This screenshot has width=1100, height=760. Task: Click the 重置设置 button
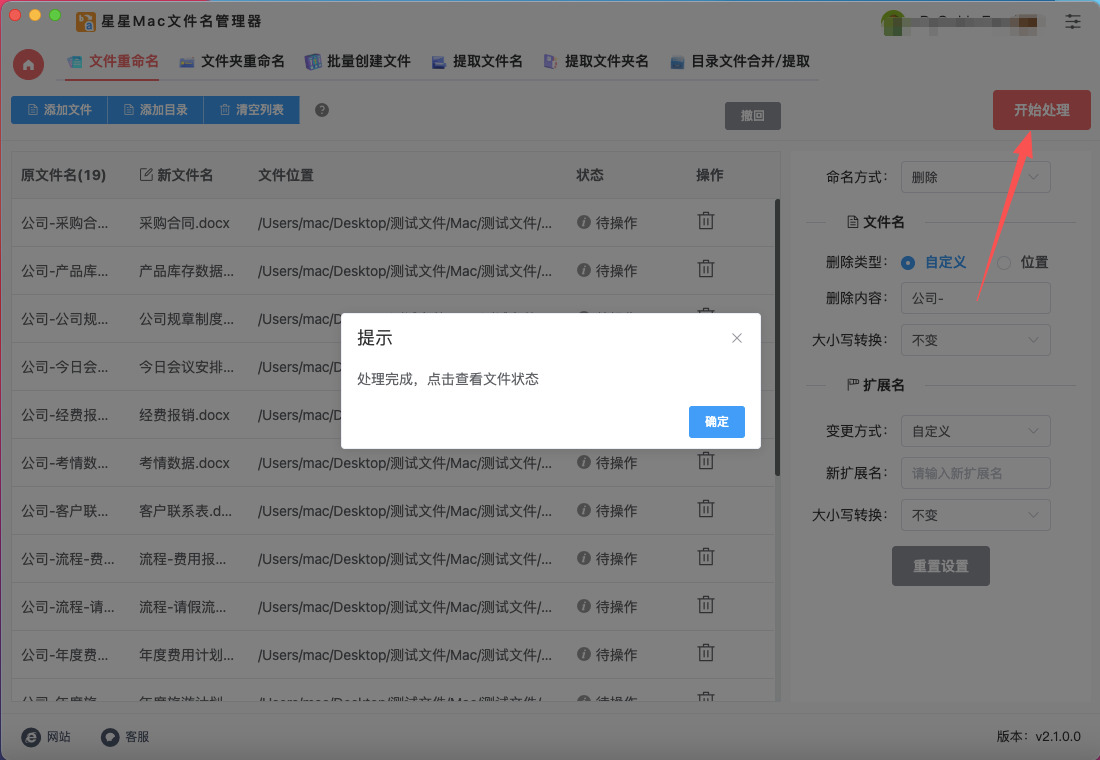coord(941,566)
